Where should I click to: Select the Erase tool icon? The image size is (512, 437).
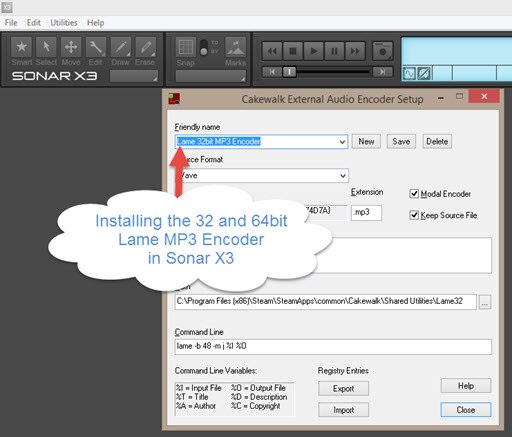[x=145, y=47]
